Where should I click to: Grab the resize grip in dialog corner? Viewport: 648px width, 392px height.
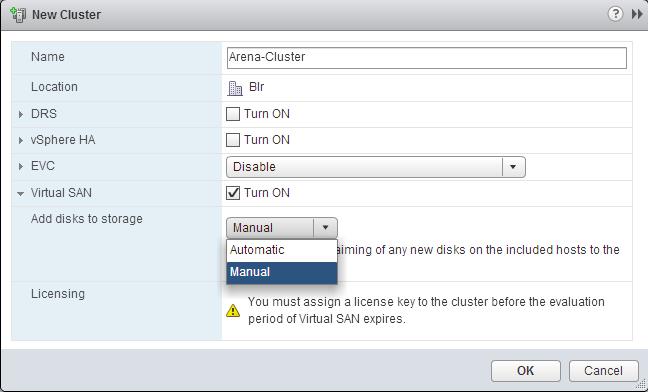coord(643,384)
